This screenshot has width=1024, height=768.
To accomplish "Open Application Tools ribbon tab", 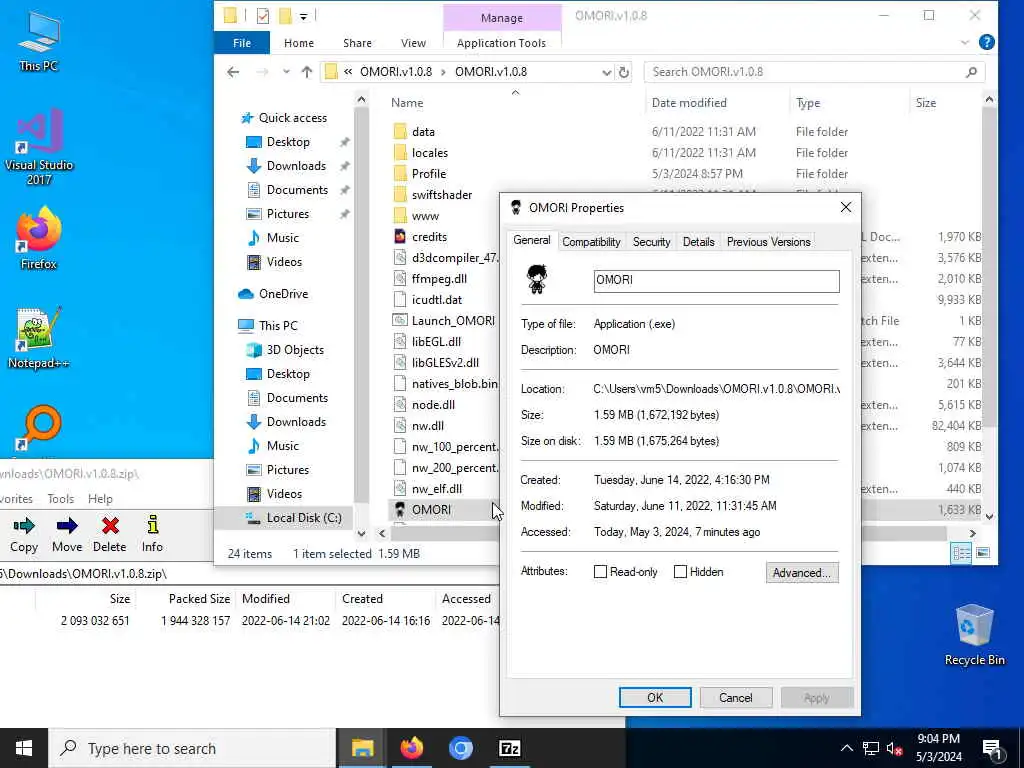I will [x=502, y=42].
